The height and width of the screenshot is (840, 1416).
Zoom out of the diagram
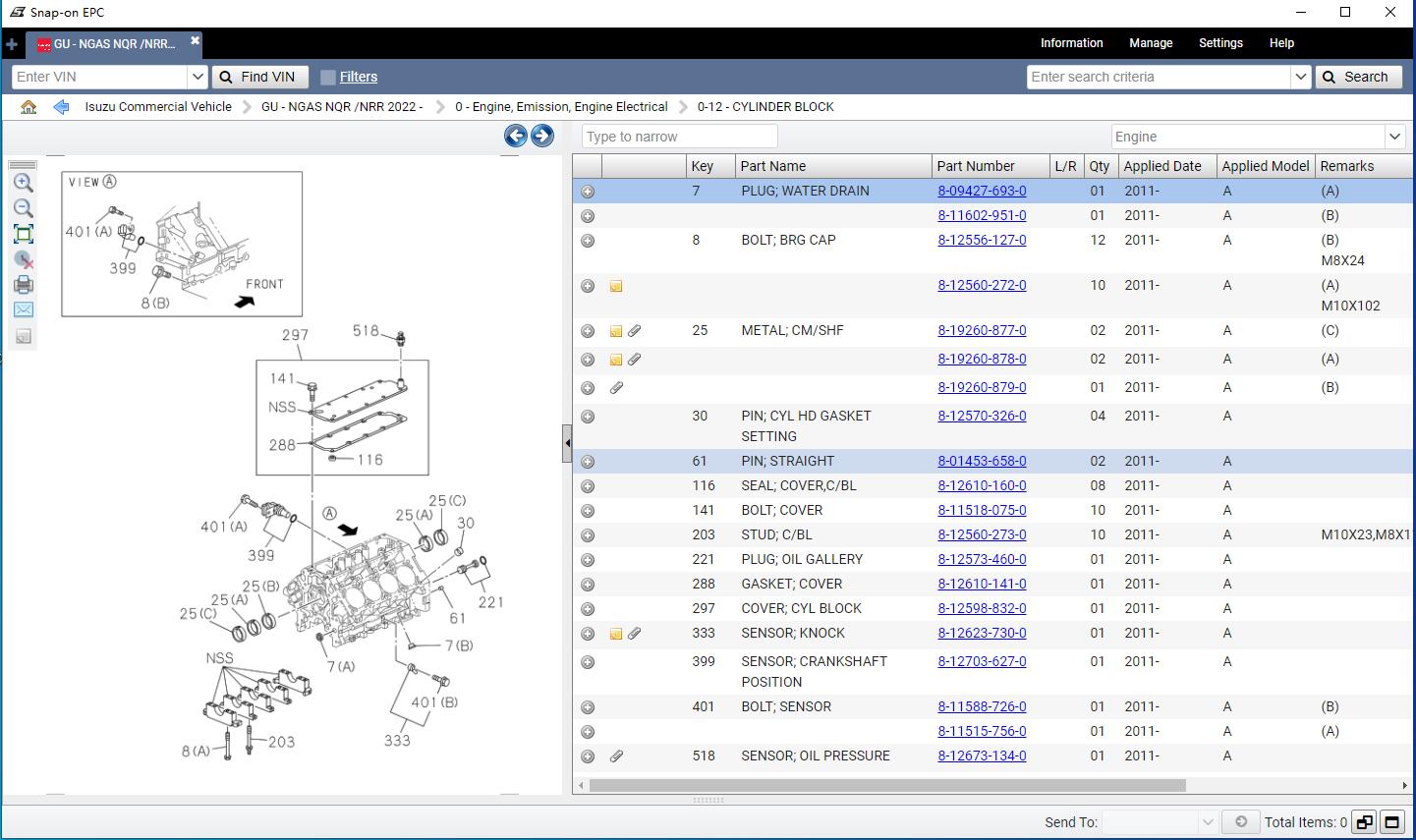click(24, 208)
